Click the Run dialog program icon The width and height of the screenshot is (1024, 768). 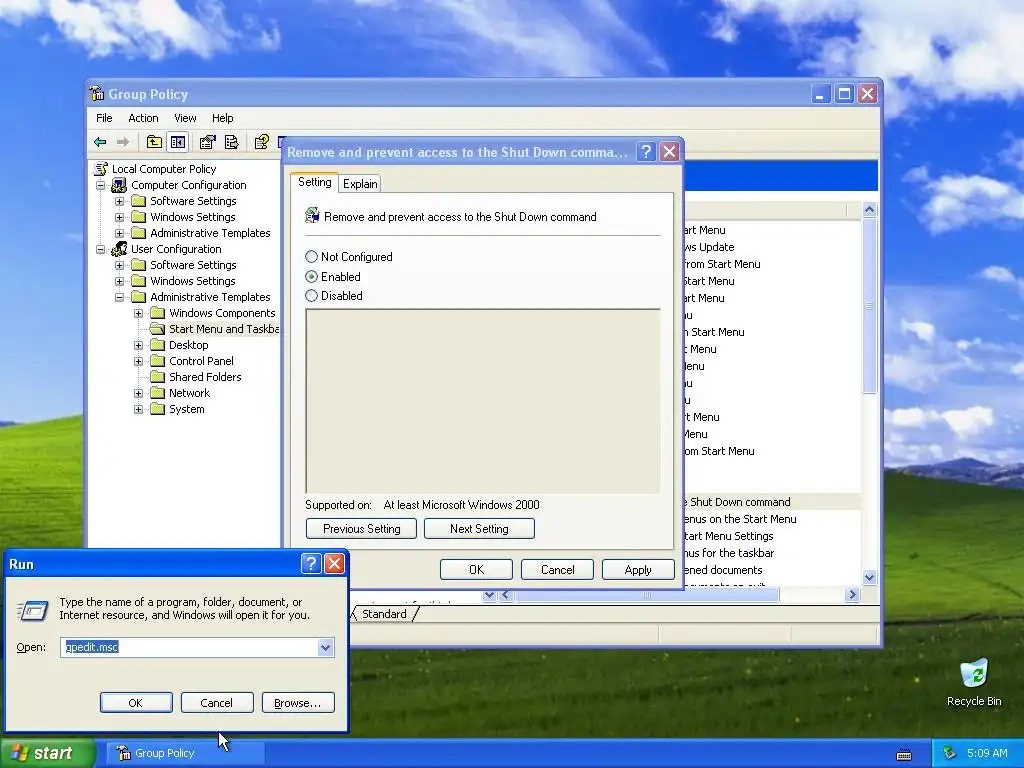[32, 610]
